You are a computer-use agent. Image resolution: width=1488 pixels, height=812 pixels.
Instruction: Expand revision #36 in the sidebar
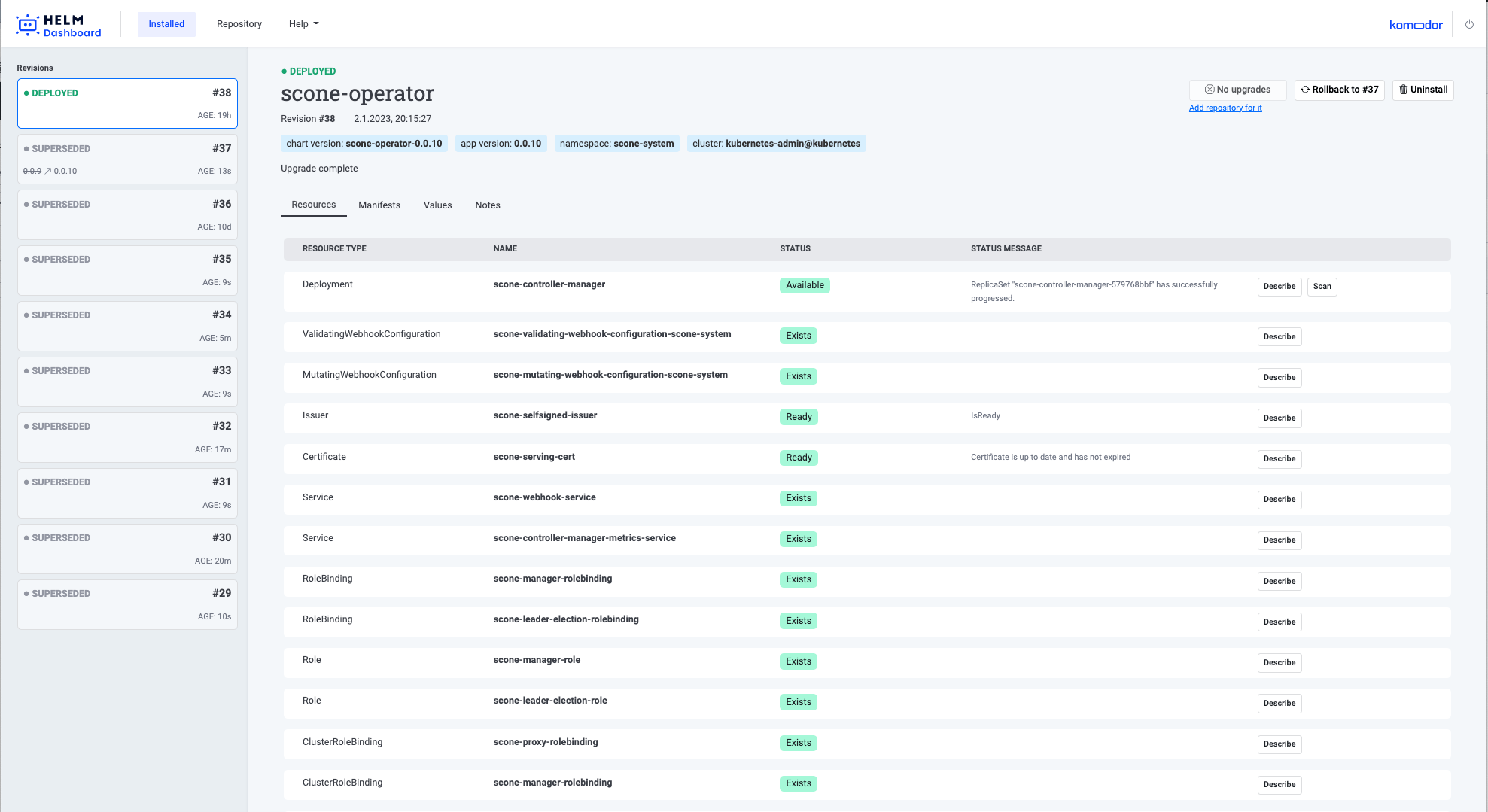coord(126,214)
